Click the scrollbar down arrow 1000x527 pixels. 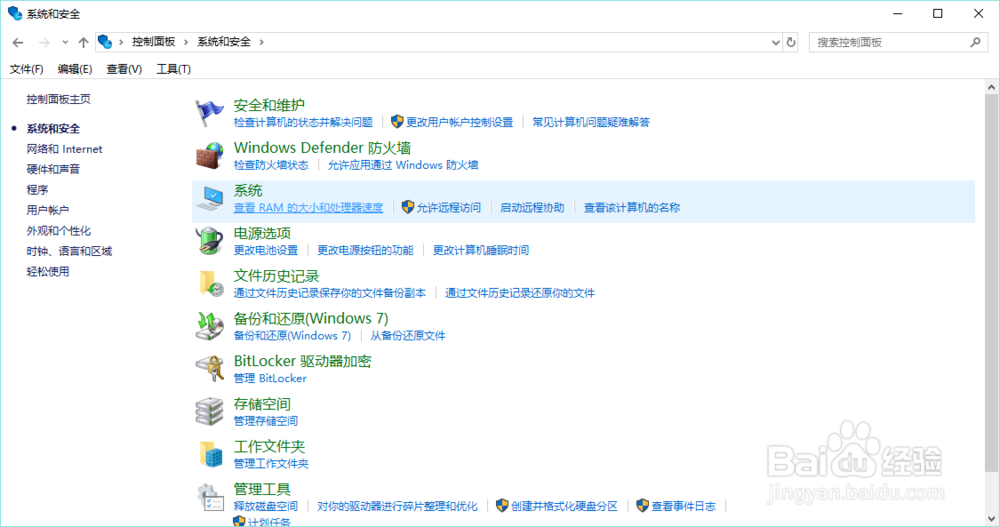click(991, 519)
